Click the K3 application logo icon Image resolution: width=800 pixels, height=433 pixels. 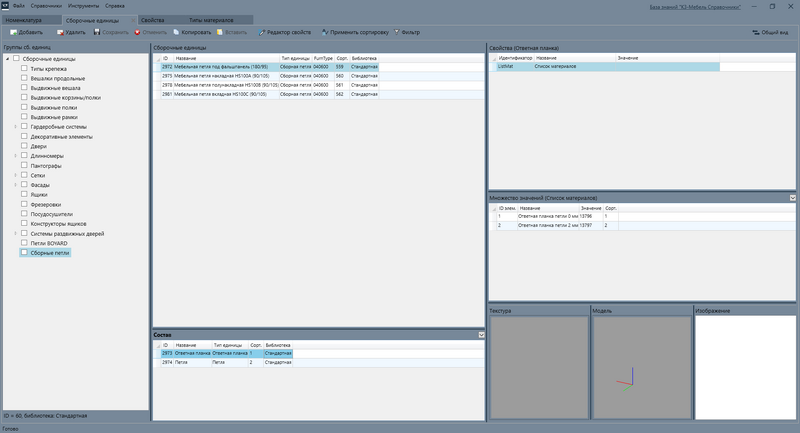5,6
